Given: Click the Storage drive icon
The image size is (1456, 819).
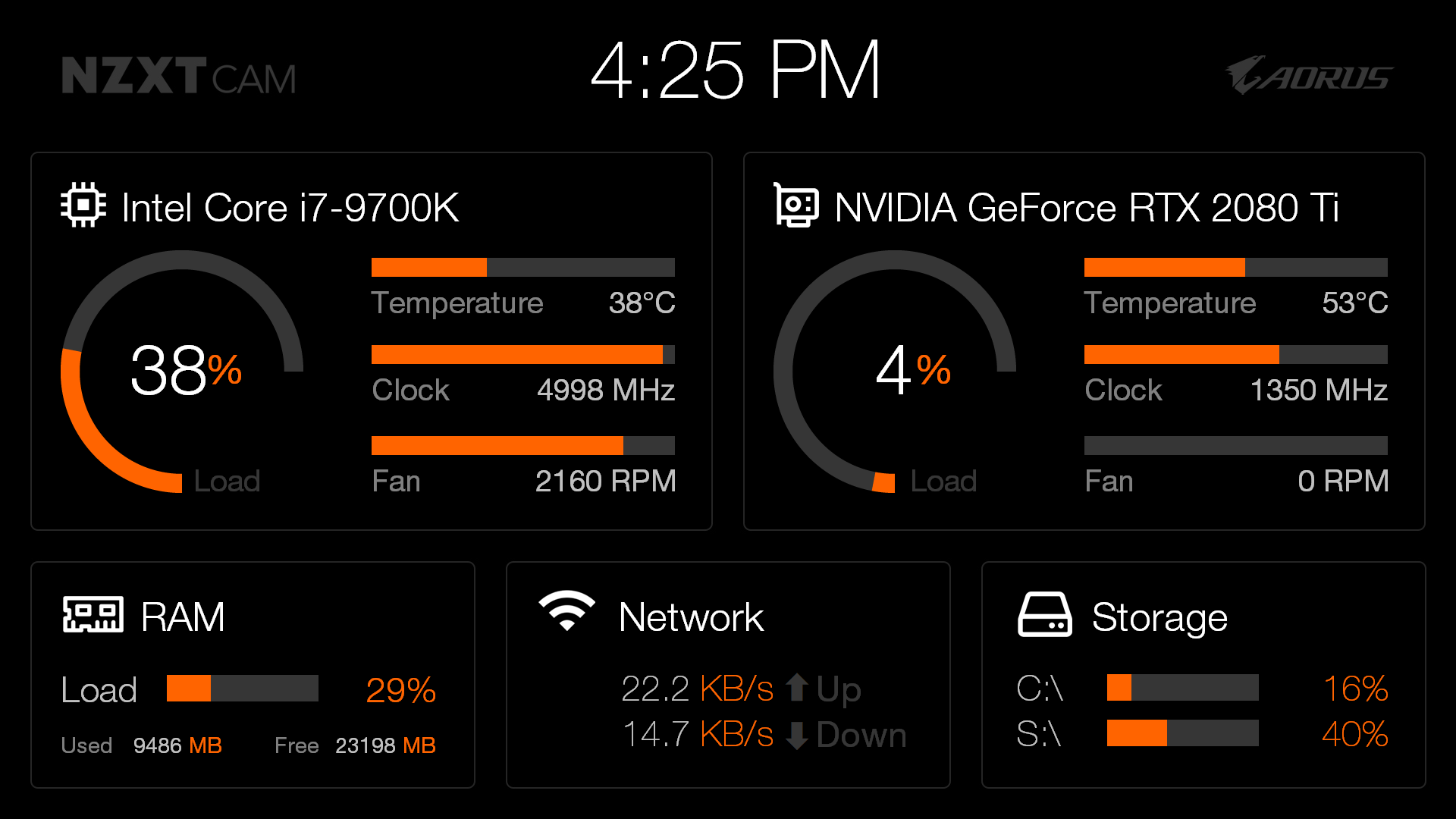Looking at the screenshot, I should [1044, 614].
